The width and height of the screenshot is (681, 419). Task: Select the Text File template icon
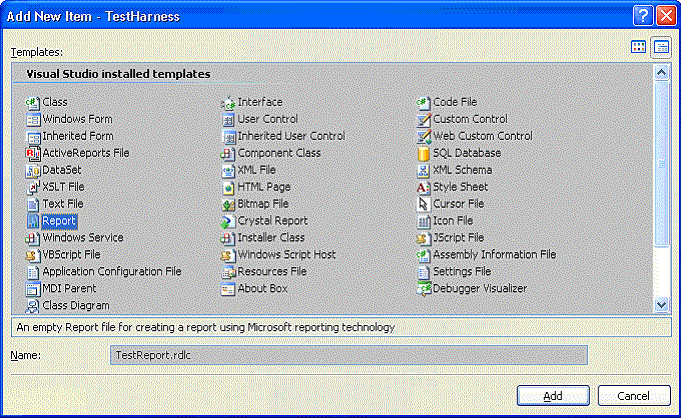[33, 204]
